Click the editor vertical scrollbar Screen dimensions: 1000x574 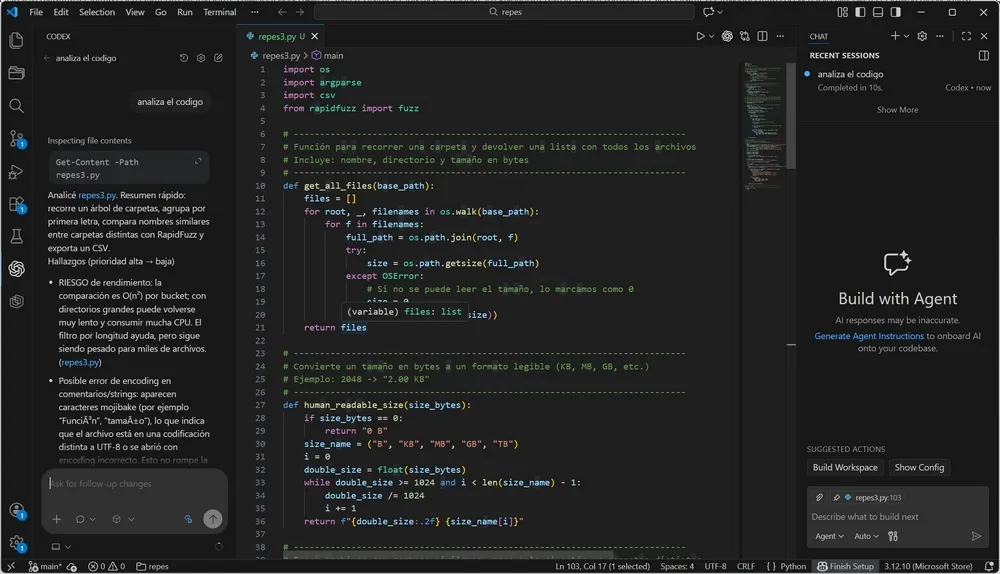tap(791, 115)
